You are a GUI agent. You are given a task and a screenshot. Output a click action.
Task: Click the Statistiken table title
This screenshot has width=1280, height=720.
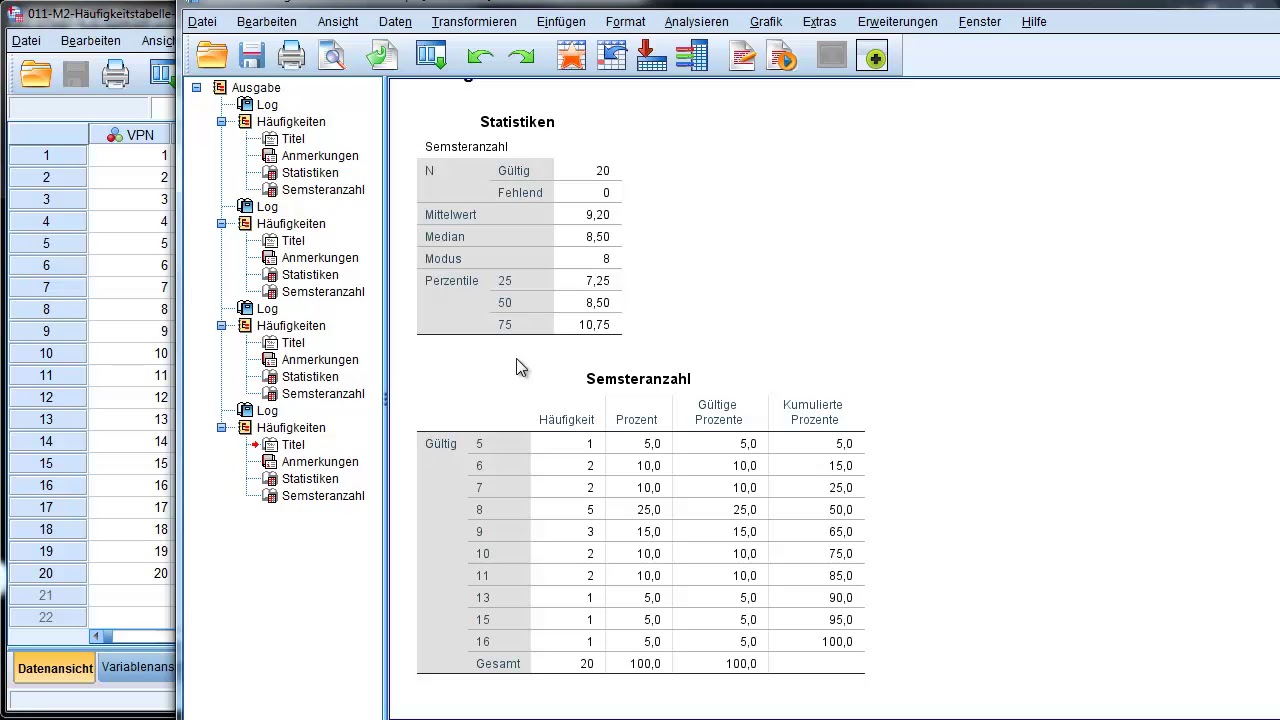[517, 122]
